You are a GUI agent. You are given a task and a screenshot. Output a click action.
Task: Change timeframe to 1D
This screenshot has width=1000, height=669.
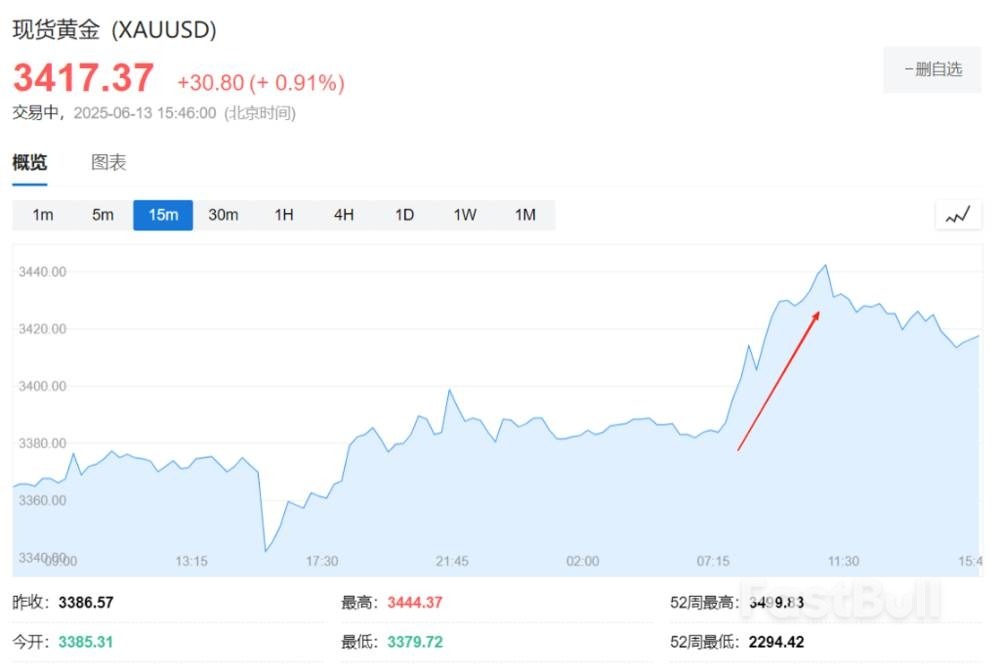[x=404, y=215]
